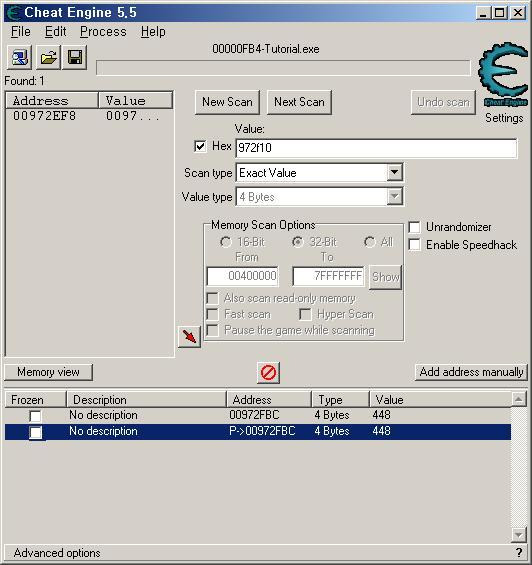
Task: Click No description in the pointer row
Action: point(103,431)
